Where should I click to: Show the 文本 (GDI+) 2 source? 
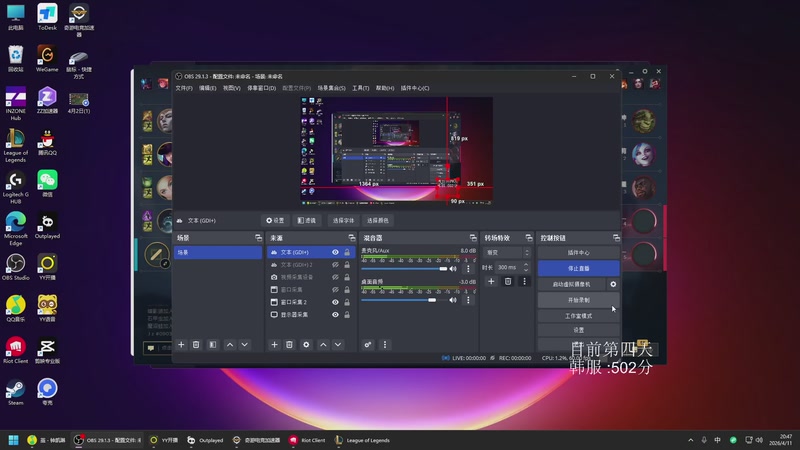pyautogui.click(x=335, y=265)
